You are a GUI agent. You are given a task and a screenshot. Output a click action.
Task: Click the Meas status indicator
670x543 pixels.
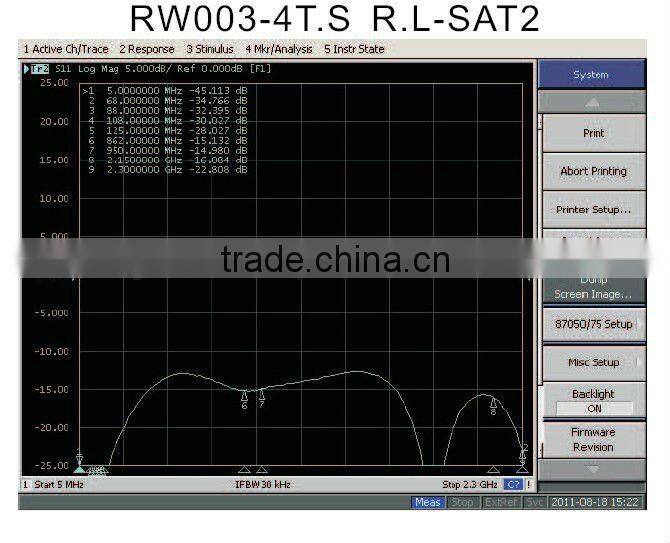428,502
